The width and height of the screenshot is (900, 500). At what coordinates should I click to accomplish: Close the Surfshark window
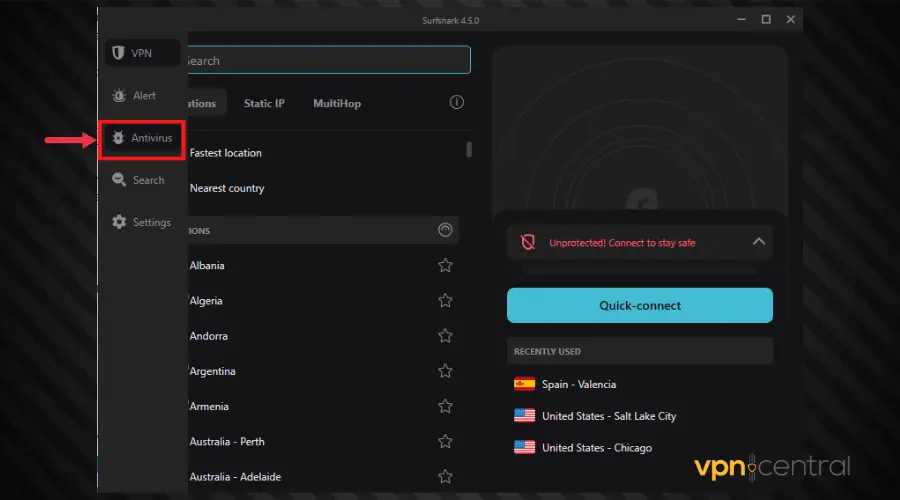(x=790, y=20)
